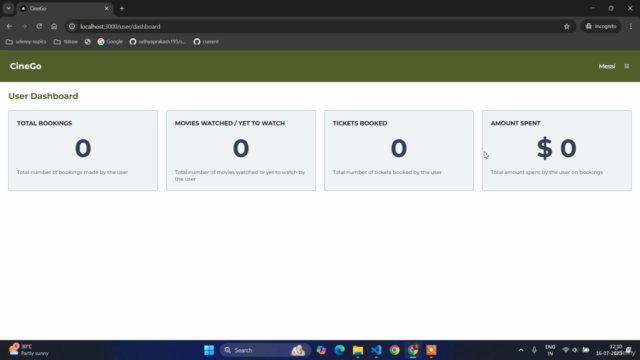Minimize the Chrome window

[x=592, y=8]
